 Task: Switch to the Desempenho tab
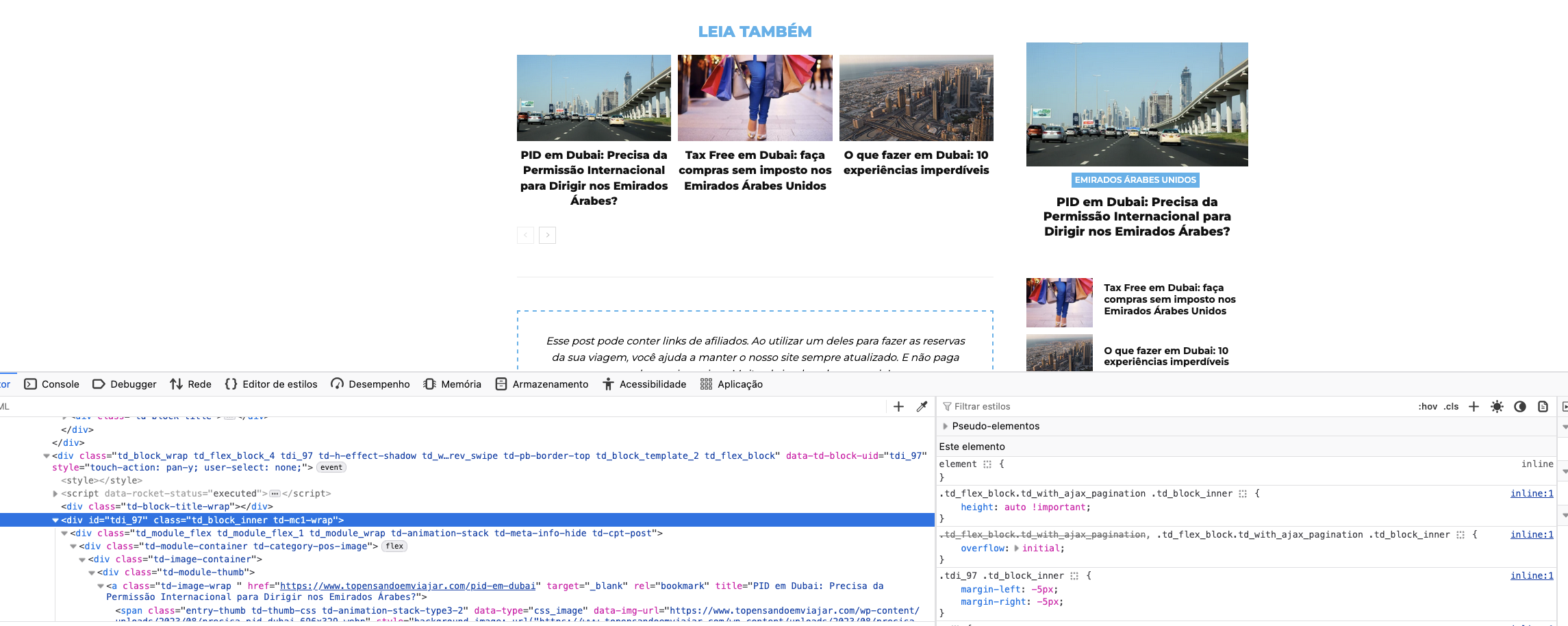click(370, 384)
